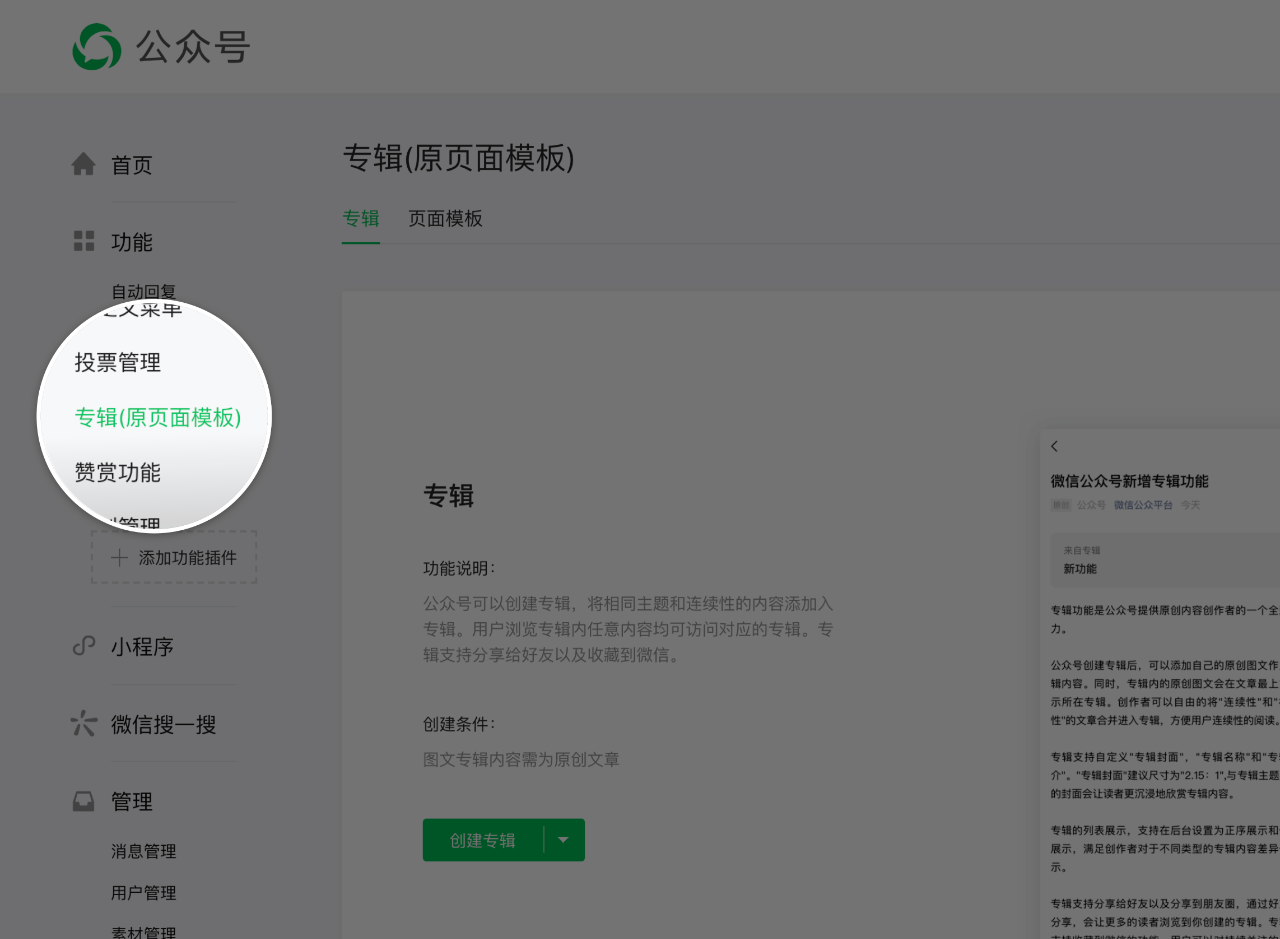Viewport: 1280px width, 939px height.
Task: Click the 来自专辑 新功能 card
Action: (1163, 558)
